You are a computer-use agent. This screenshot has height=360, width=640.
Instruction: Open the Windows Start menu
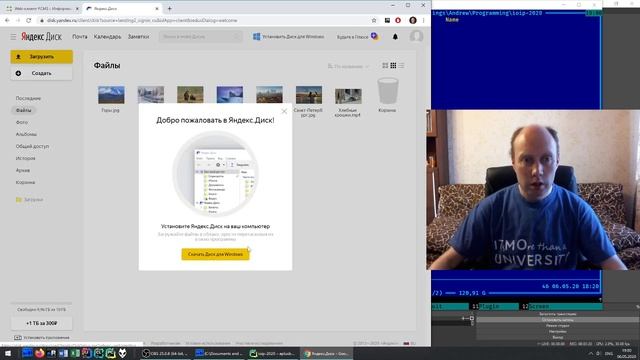tap(8, 353)
